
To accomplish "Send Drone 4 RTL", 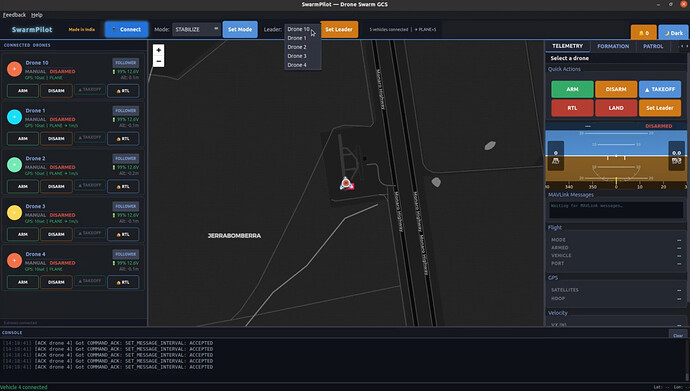I will click(123, 282).
